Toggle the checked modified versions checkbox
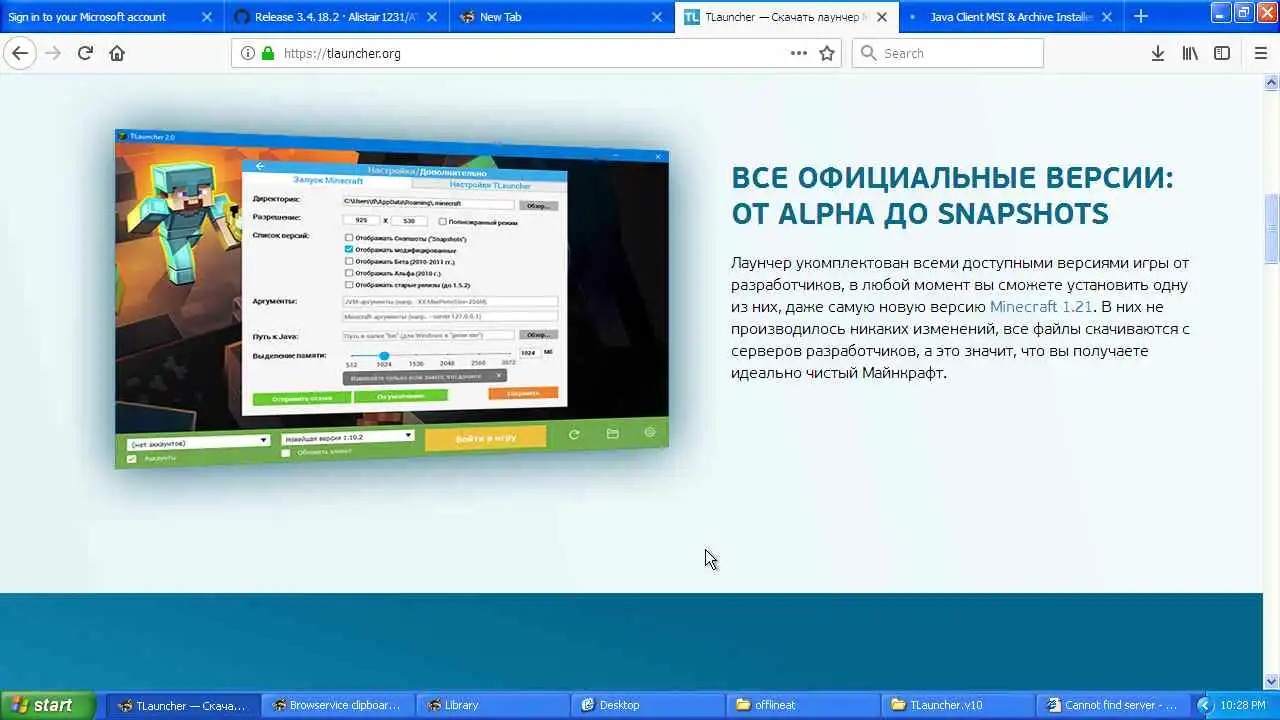1280x720 pixels. point(349,249)
